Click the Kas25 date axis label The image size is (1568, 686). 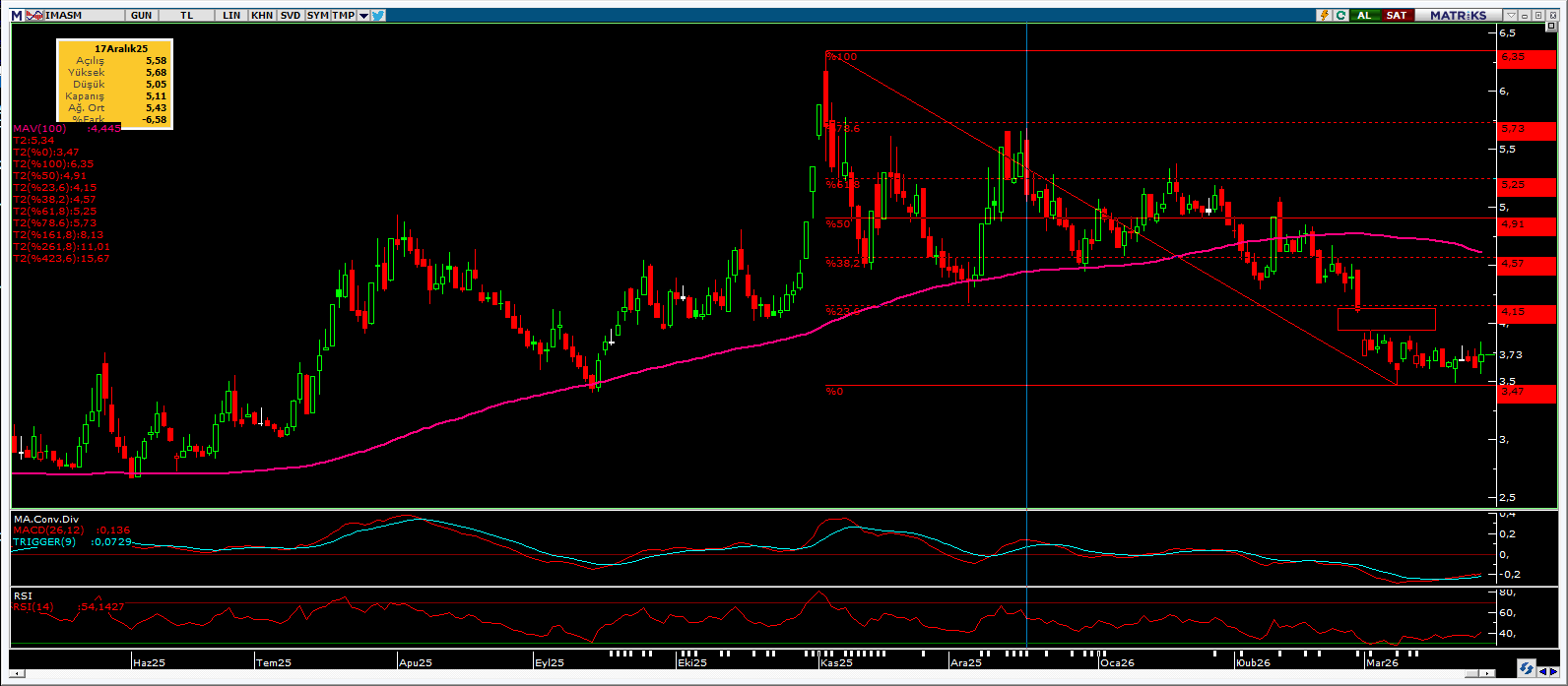point(836,662)
